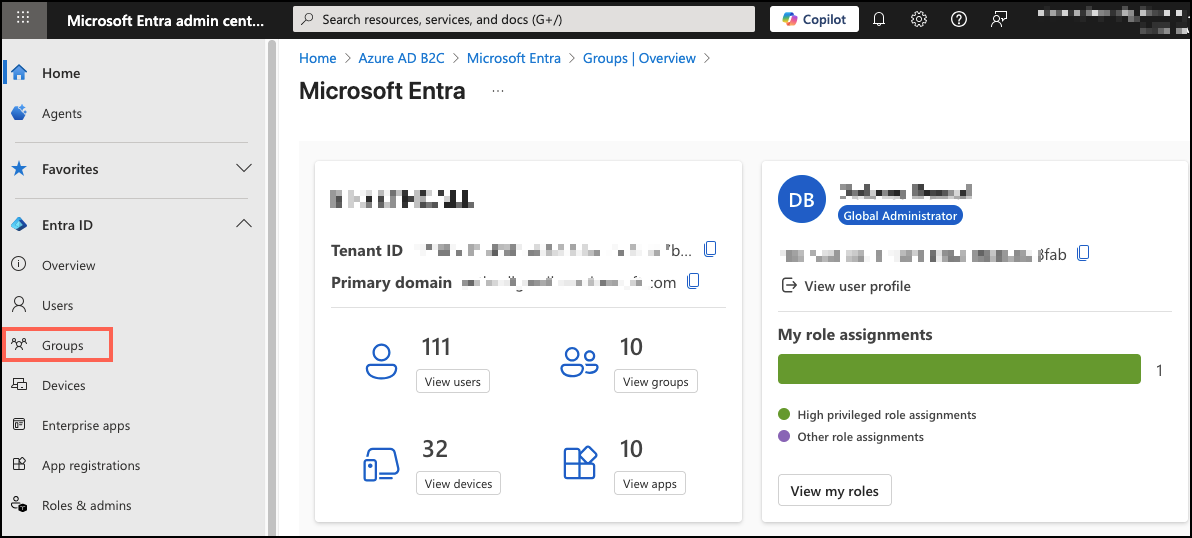Open the ellipsis menu beside Microsoft Entra title
Viewport: 1192px width, 538px height.
[498, 91]
